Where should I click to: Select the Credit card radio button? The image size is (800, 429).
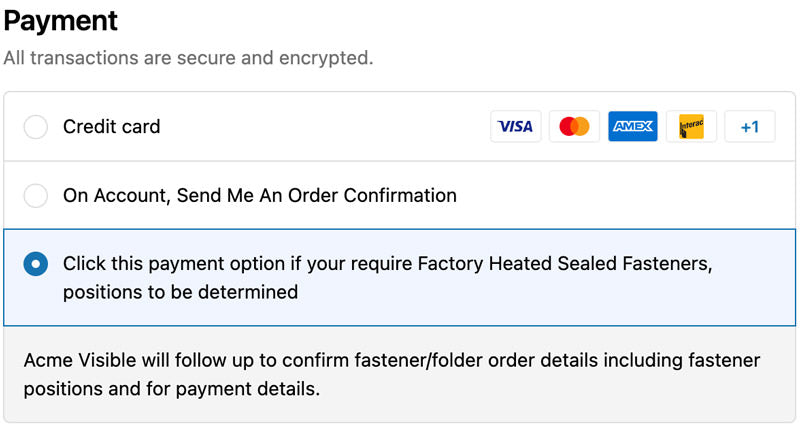(36, 127)
